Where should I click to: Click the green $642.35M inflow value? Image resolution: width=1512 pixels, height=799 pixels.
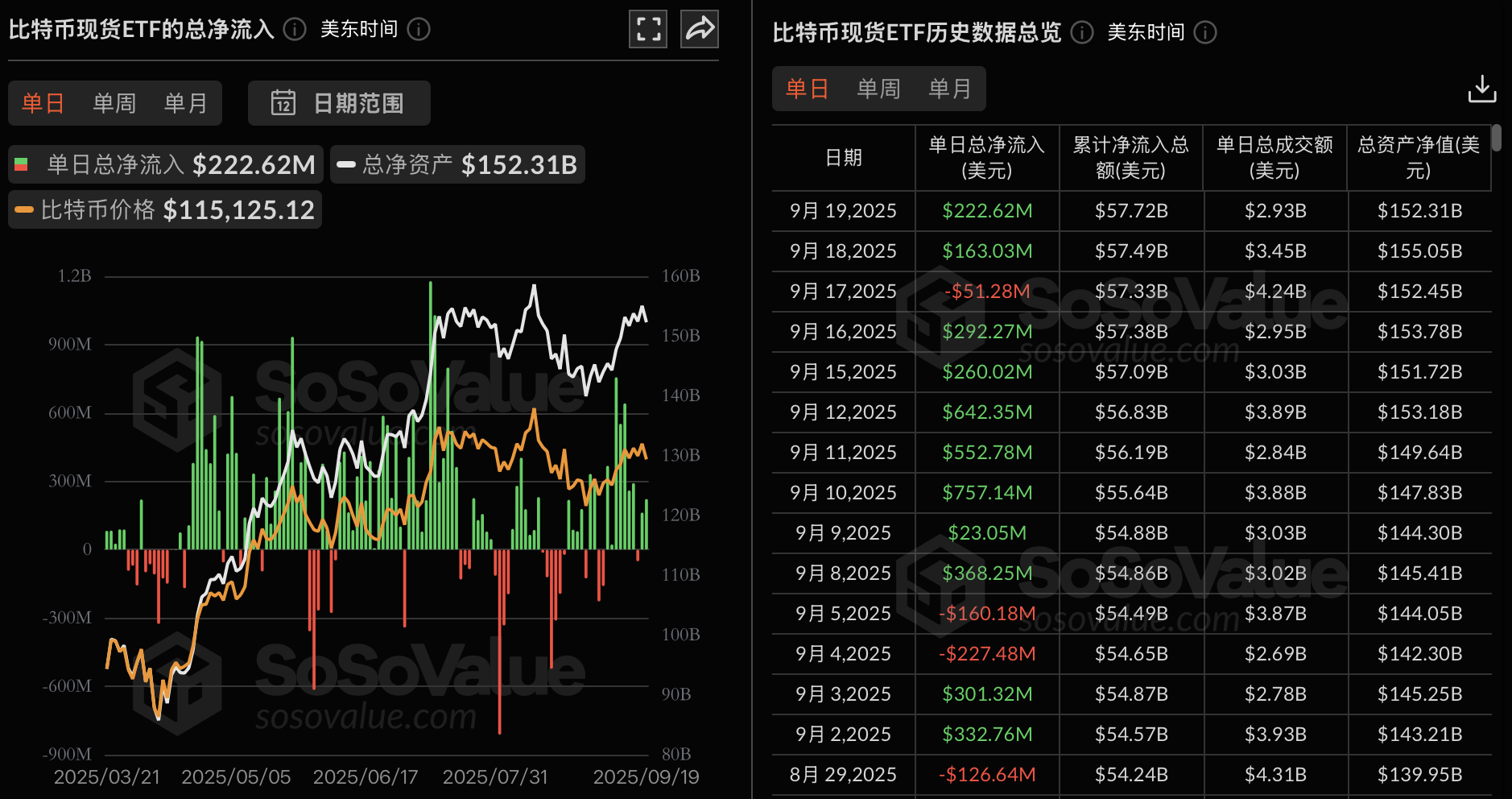click(987, 412)
